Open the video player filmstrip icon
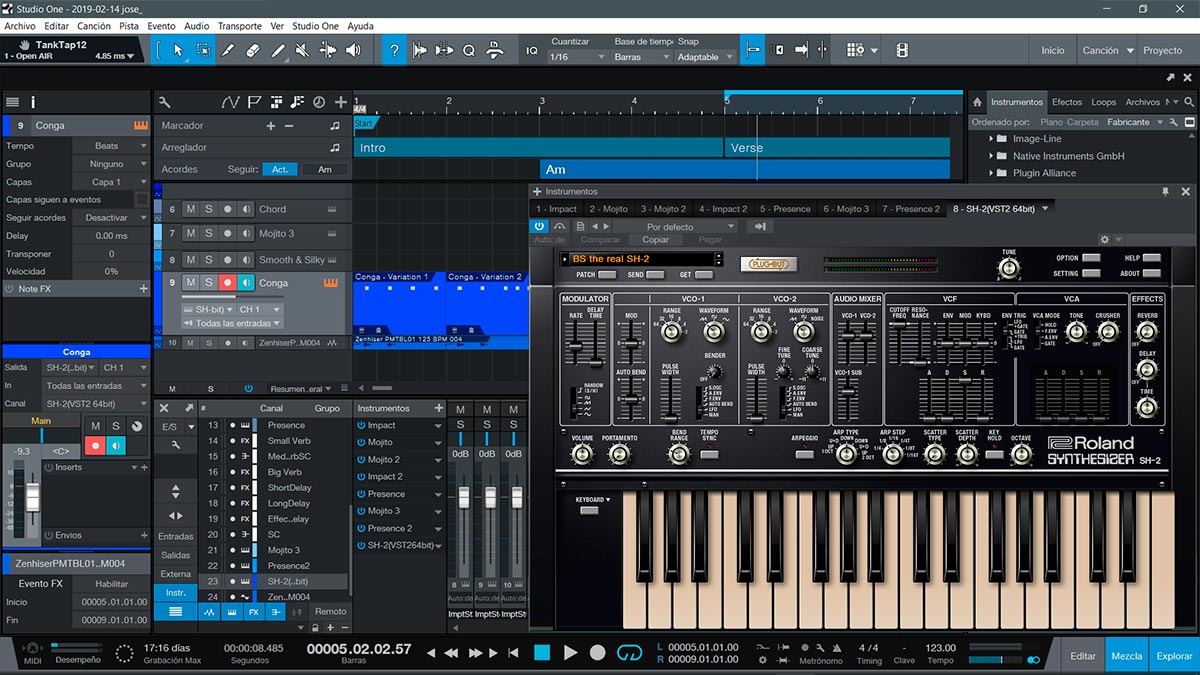 [902, 50]
